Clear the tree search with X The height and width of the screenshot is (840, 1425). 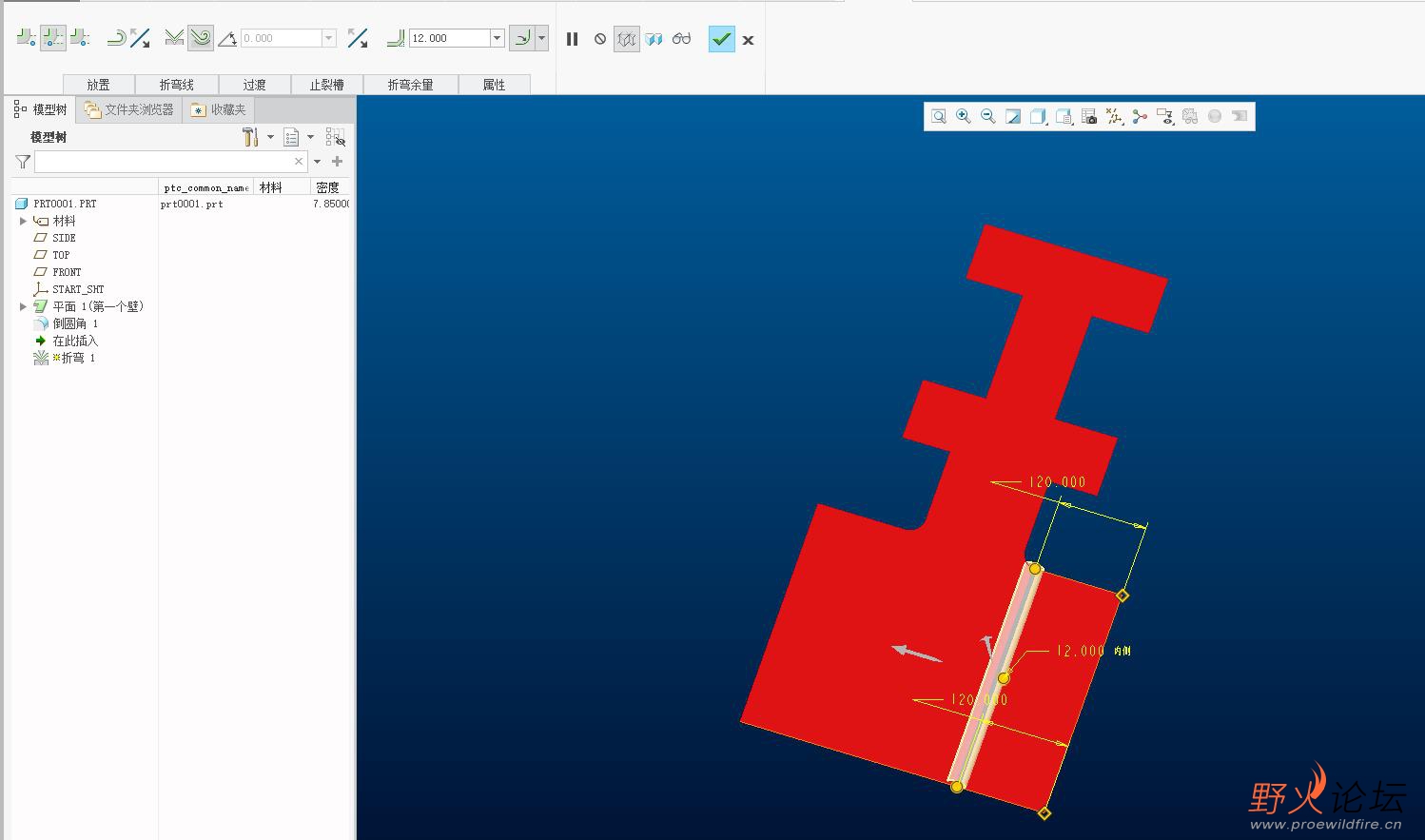(x=299, y=162)
